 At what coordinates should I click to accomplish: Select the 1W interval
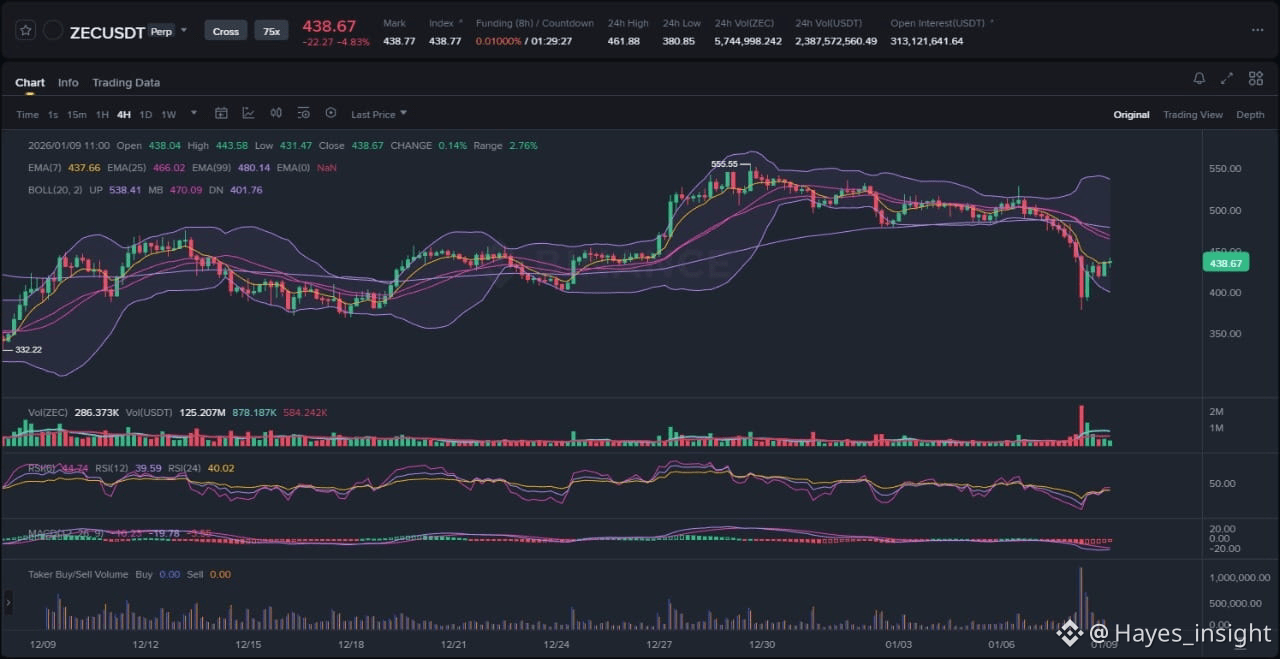(169, 114)
